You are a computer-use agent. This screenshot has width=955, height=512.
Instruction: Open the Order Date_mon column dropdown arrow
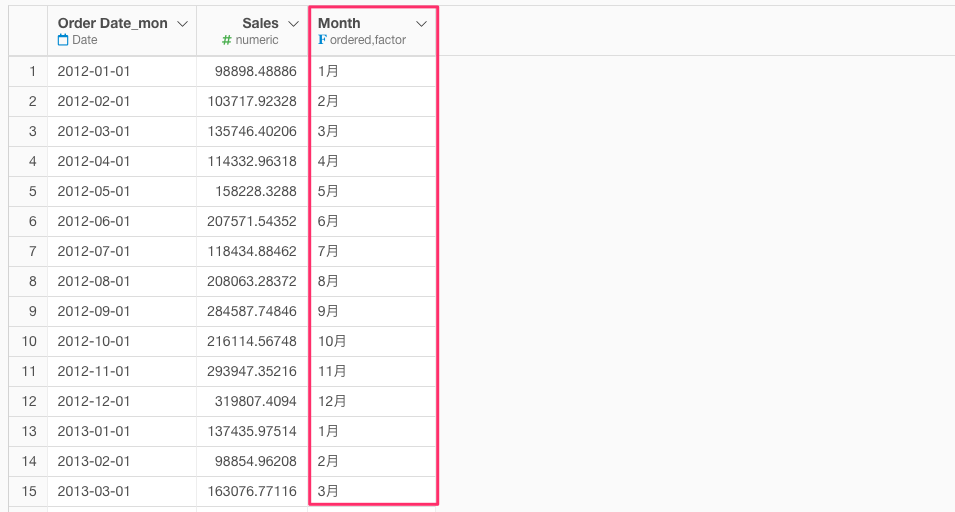click(181, 24)
